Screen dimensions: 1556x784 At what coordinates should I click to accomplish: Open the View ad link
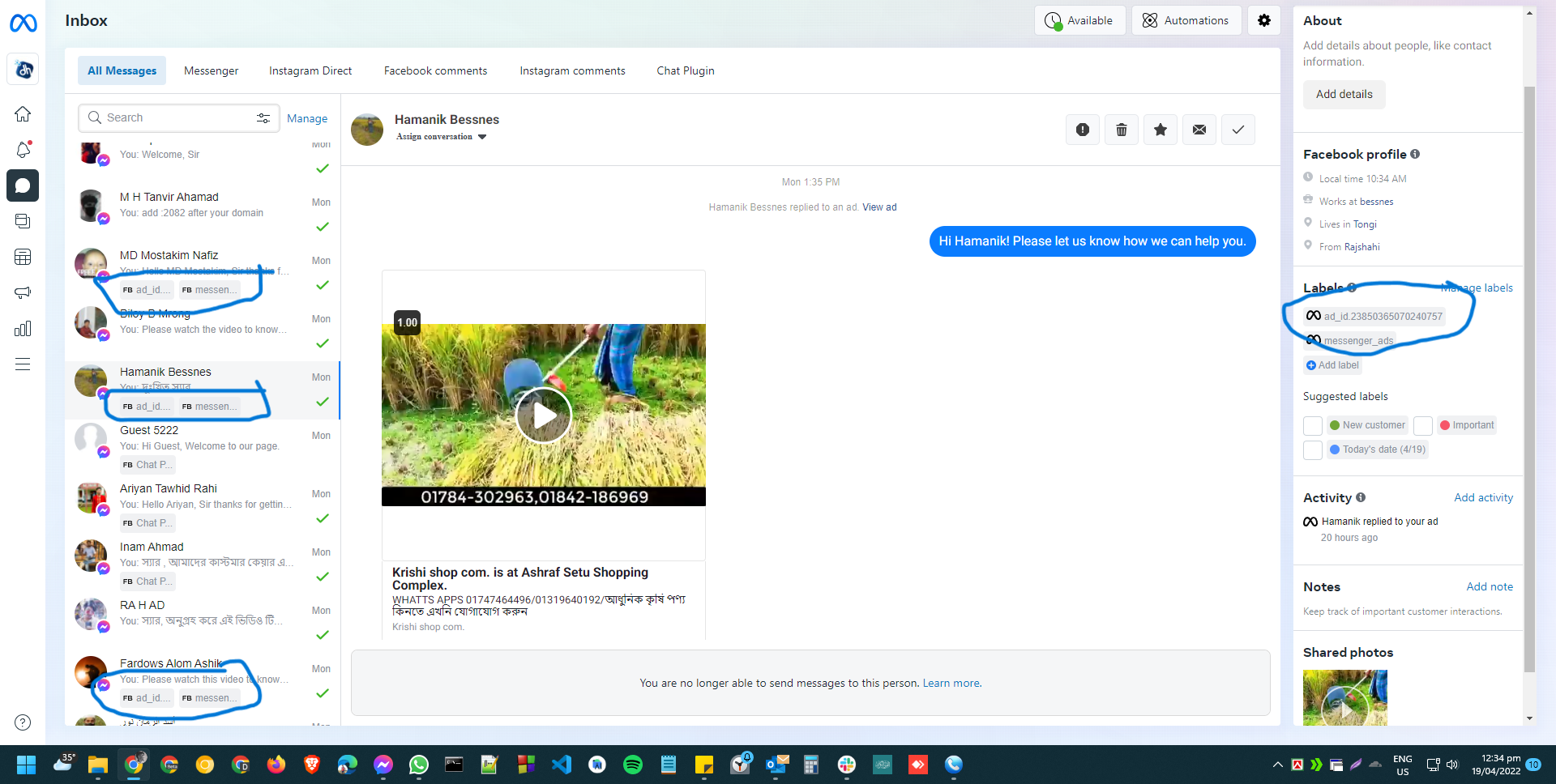[x=879, y=207]
